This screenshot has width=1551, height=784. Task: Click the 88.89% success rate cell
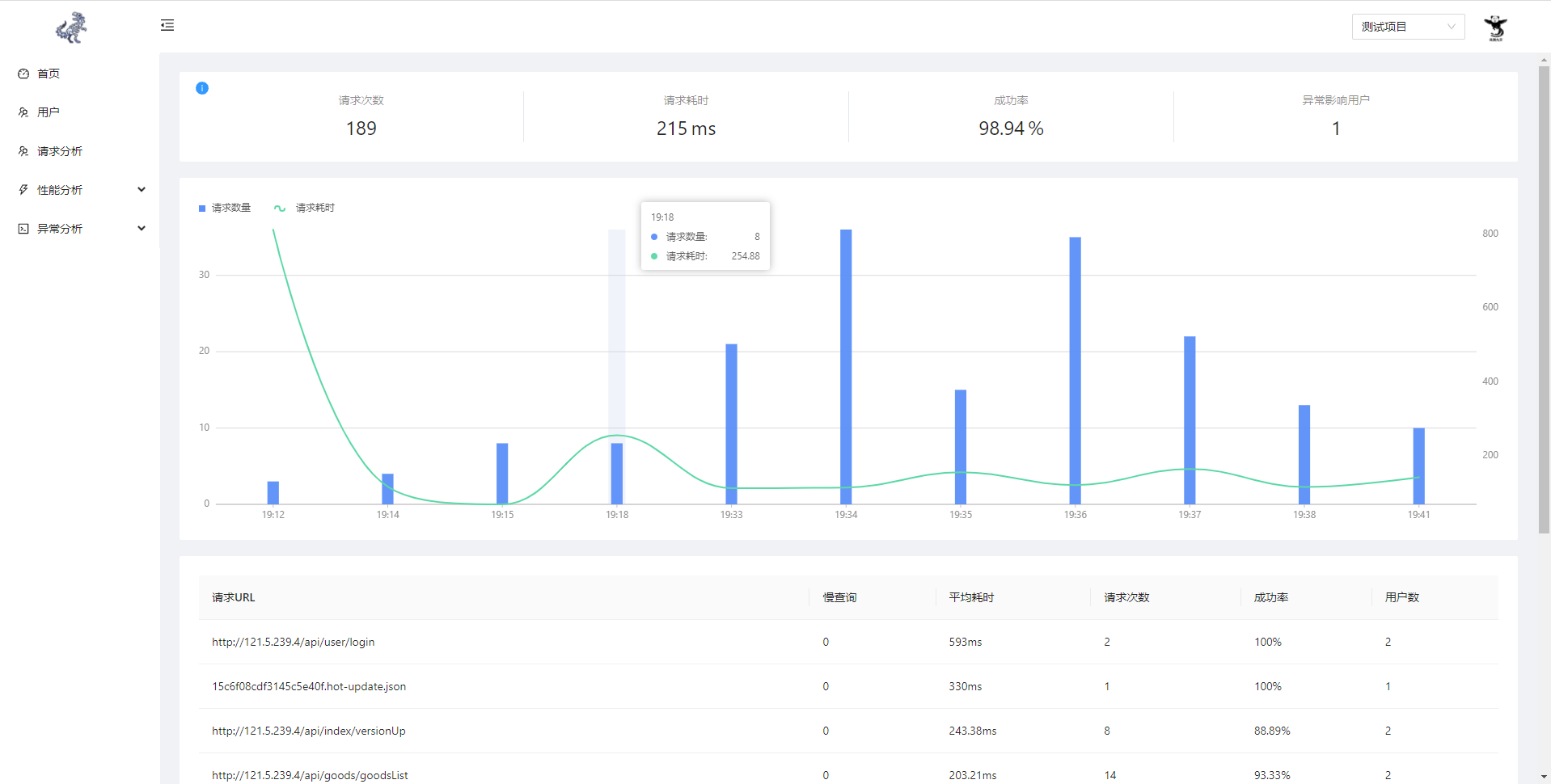(1272, 731)
